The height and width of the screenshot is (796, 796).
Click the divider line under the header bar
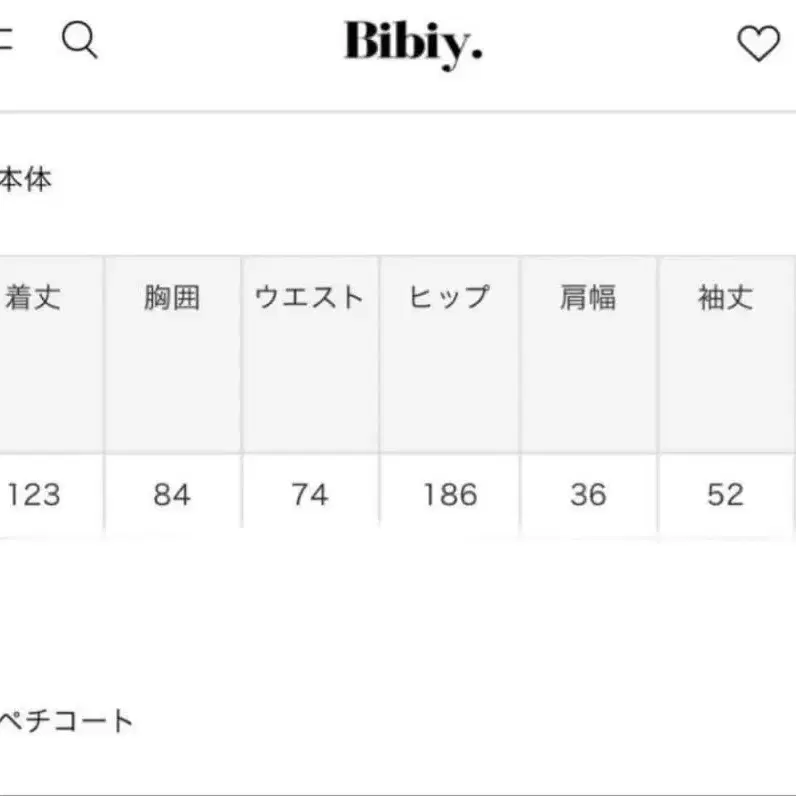pyautogui.click(x=398, y=111)
